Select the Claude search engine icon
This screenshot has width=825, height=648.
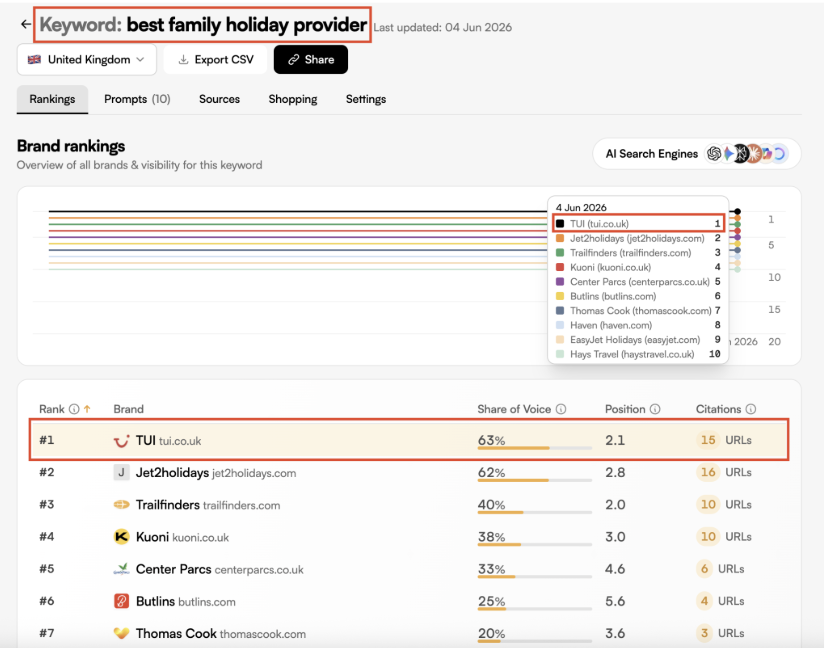pyautogui.click(x=753, y=154)
